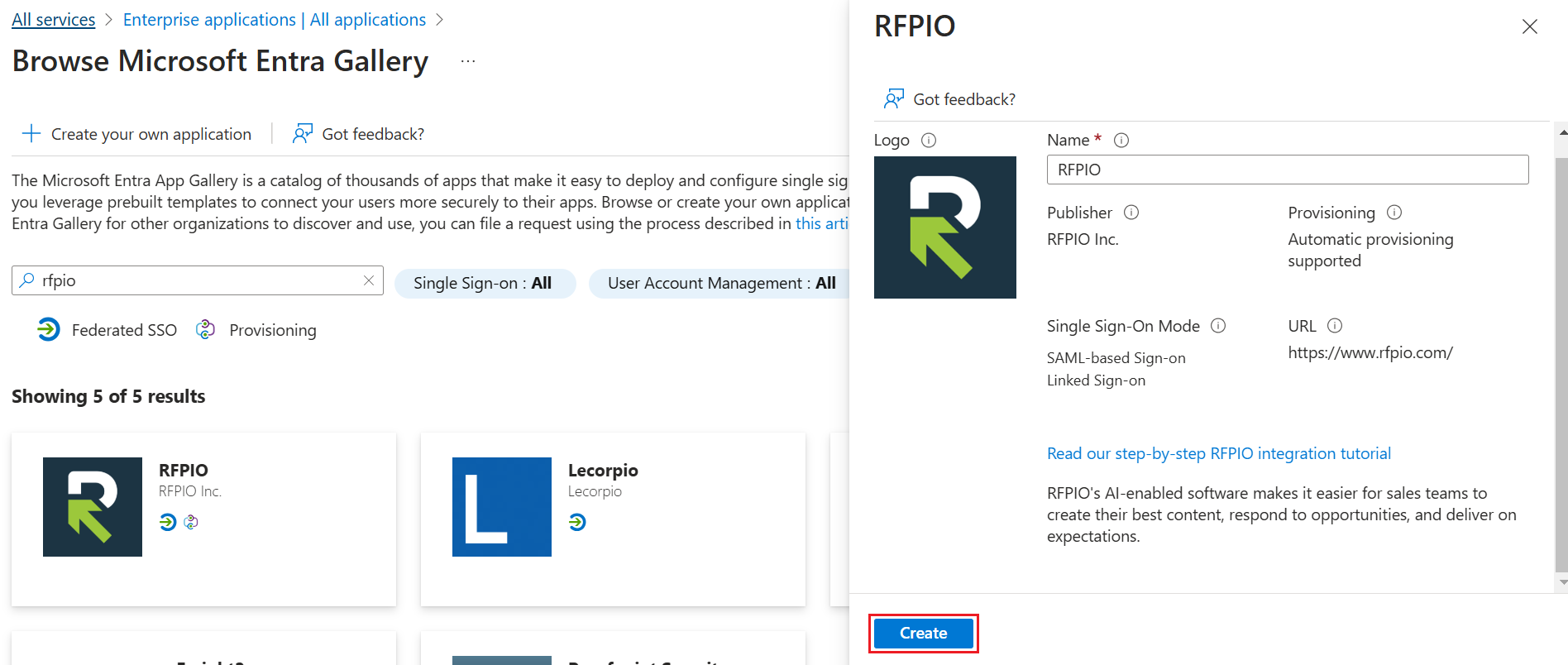Image resolution: width=1568 pixels, height=665 pixels.
Task: Clear the rfpio search text
Action: [x=369, y=280]
